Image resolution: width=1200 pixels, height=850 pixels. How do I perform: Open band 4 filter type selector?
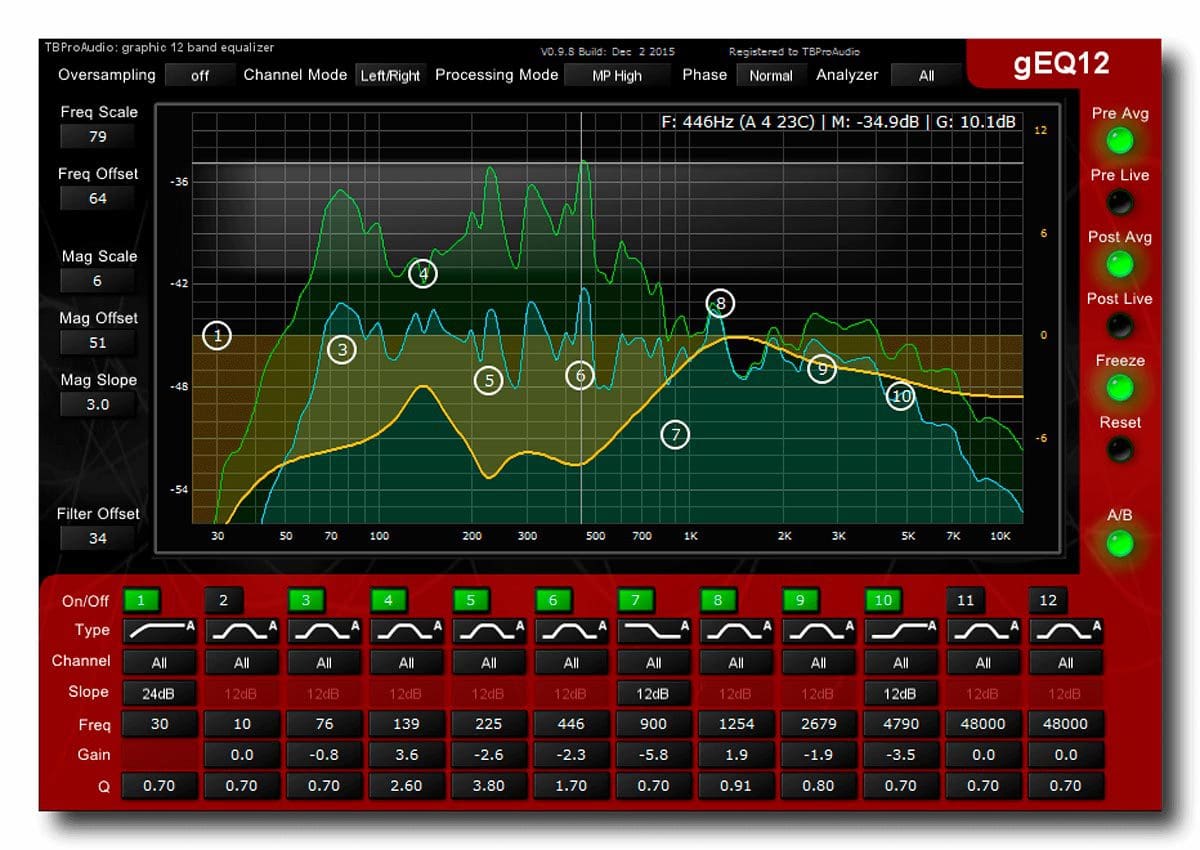406,630
